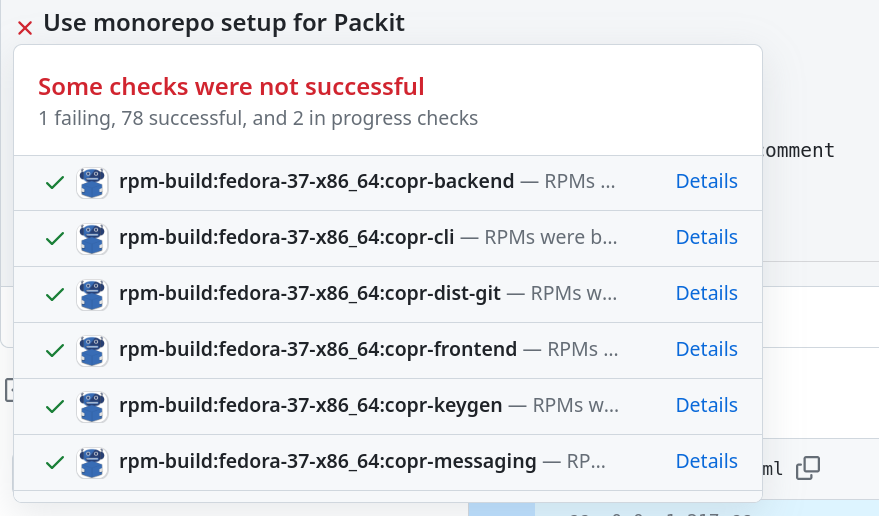Click Packit avatar for copr-frontend check
This screenshot has height=516, width=879.
tap(93, 351)
